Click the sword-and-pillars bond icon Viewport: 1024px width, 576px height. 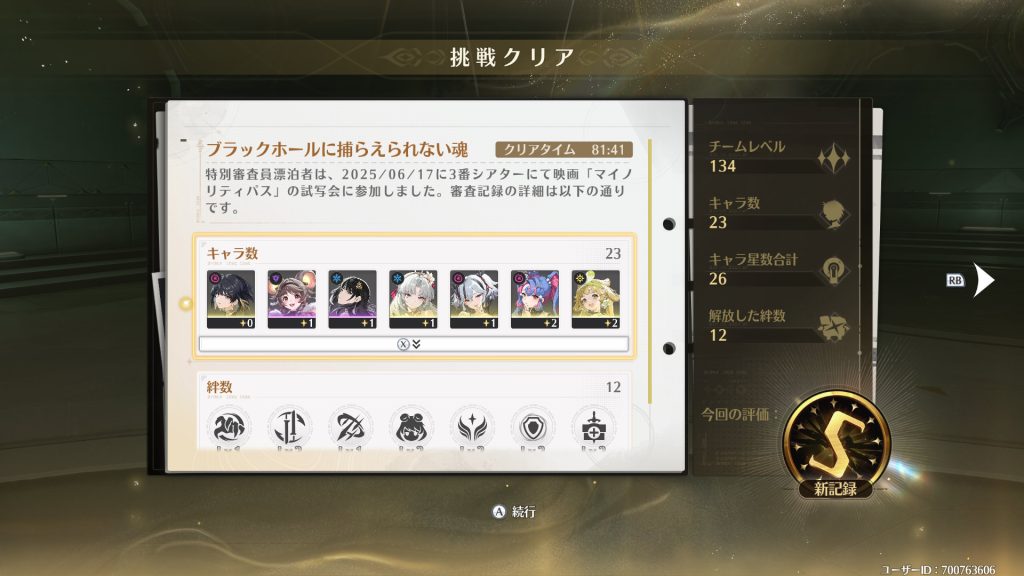290,428
